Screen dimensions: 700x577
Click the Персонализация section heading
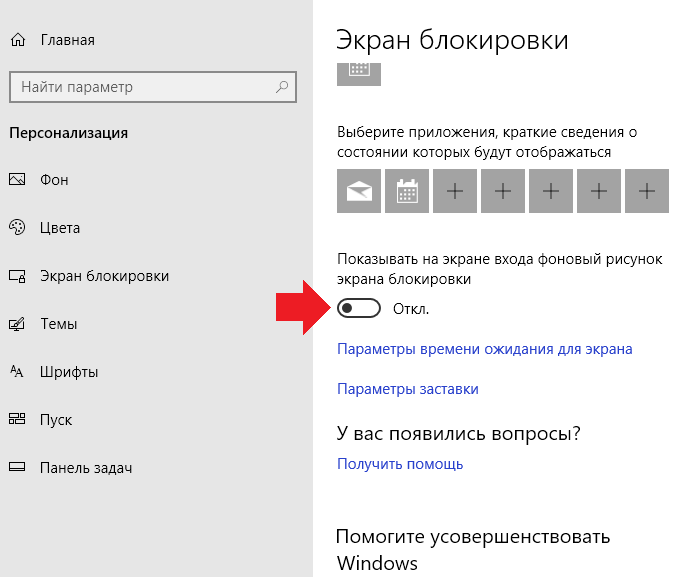pos(68,133)
